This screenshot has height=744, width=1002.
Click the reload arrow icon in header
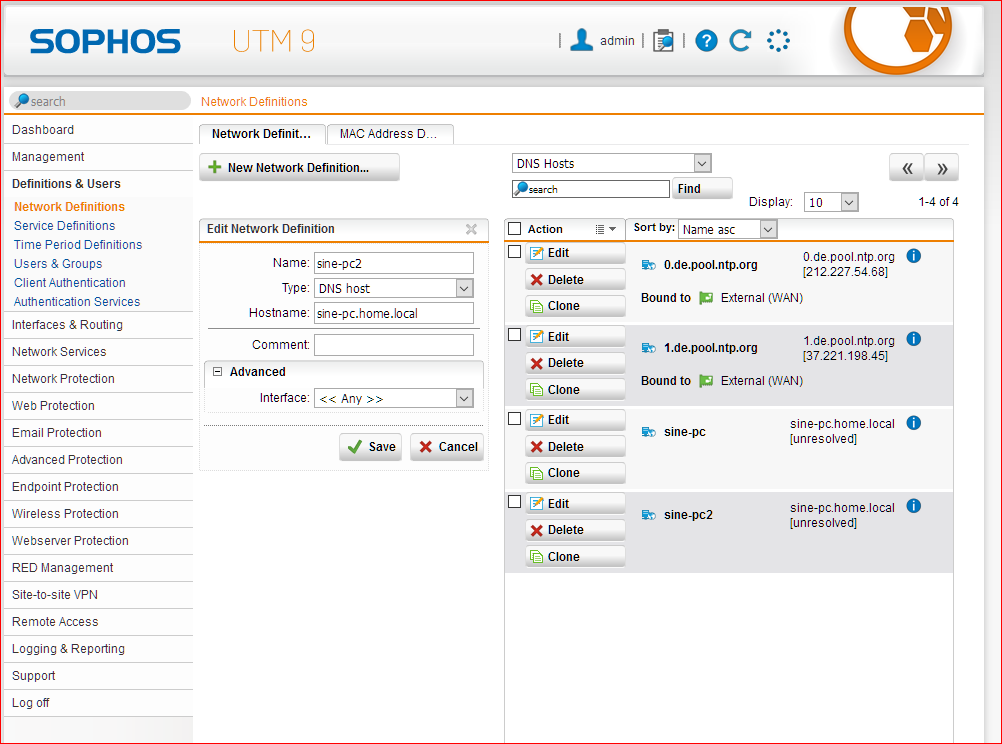[x=740, y=41]
